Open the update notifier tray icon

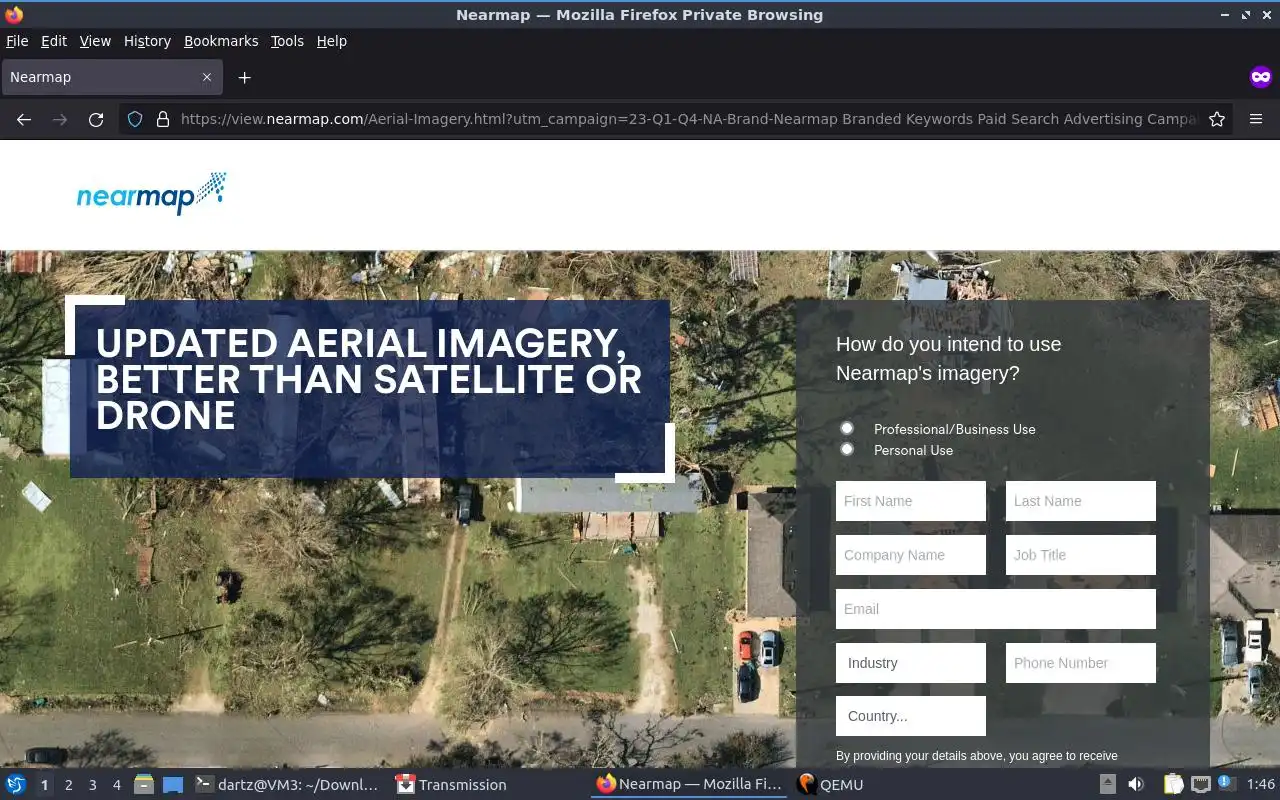click(x=1227, y=784)
